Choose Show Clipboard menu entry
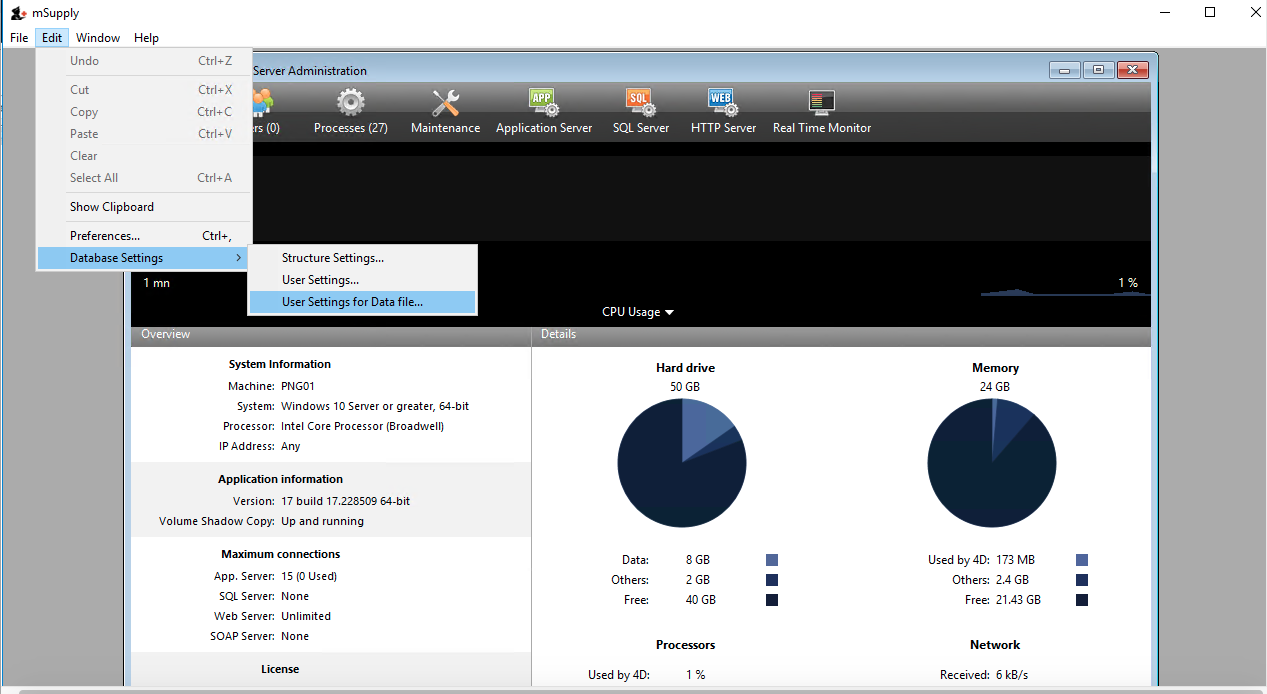 [112, 207]
